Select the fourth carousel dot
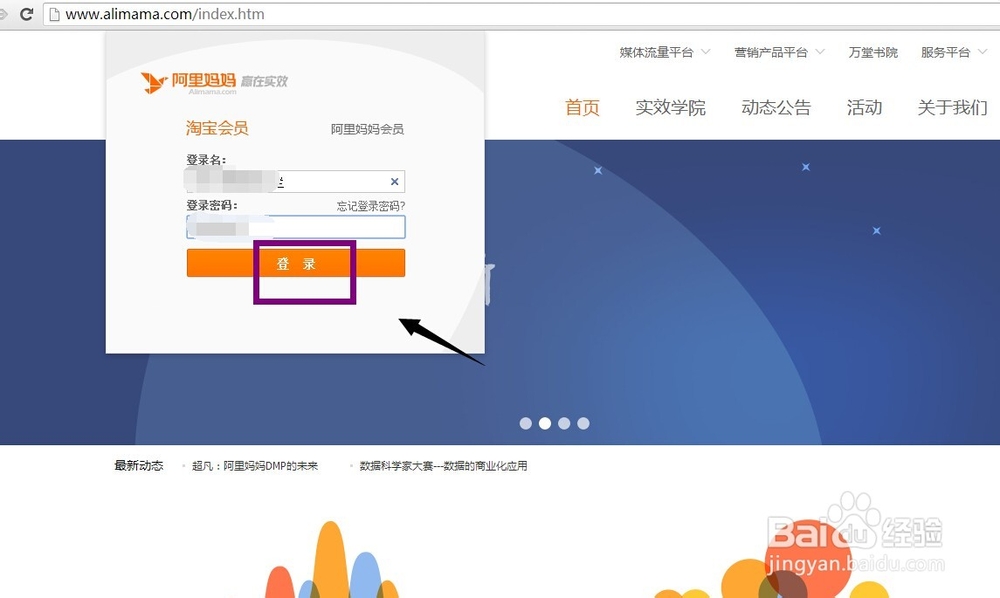1000x598 pixels. click(583, 423)
